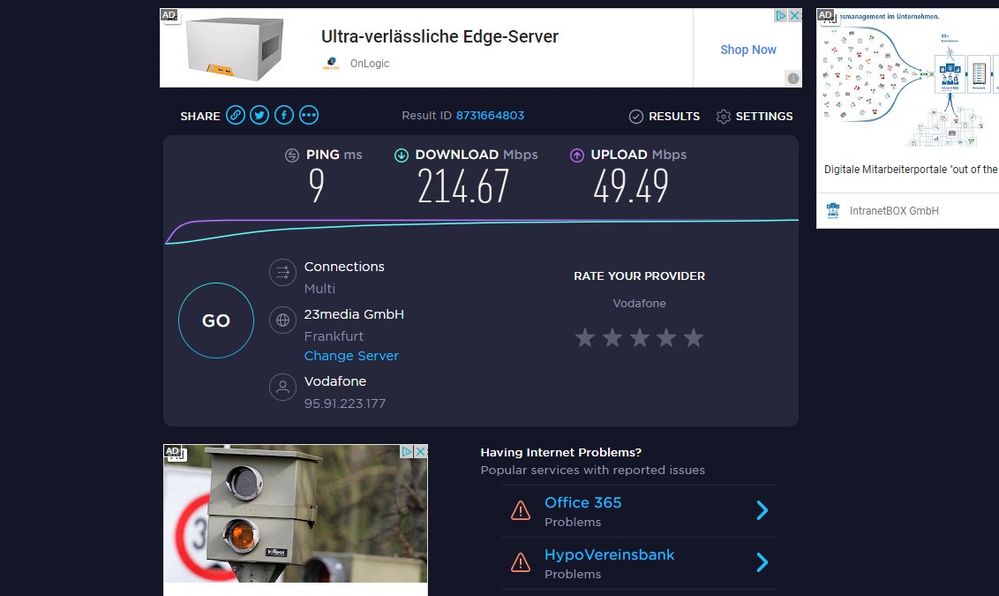Screen dimensions: 999x596
Task: Share result on Twitter
Action: [259, 115]
